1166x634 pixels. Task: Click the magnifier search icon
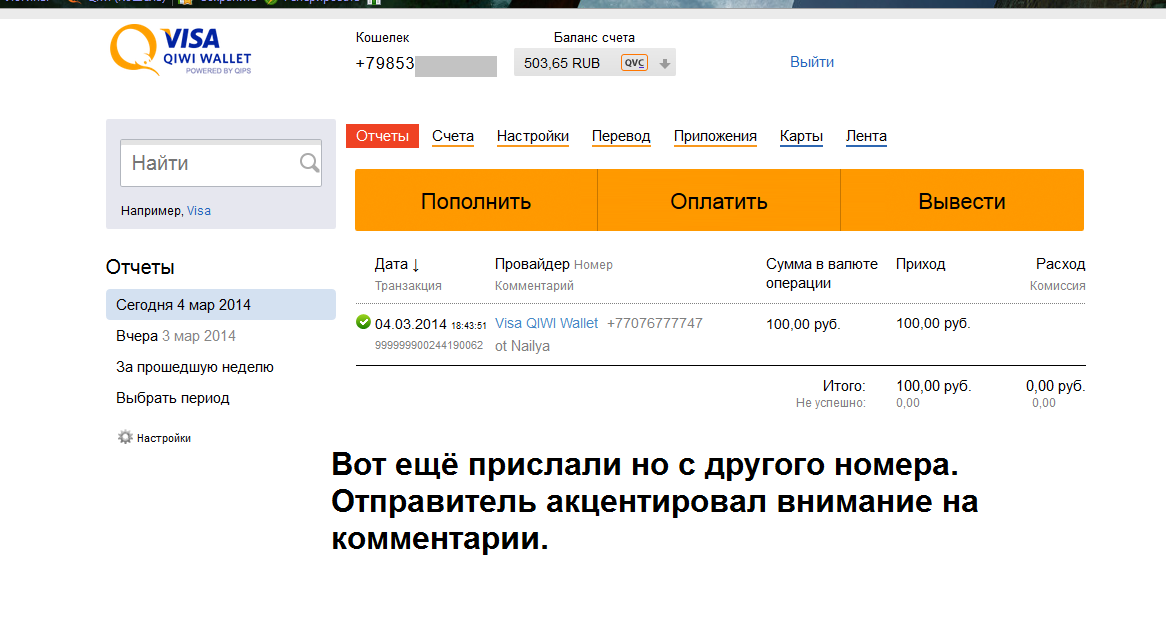click(x=310, y=163)
